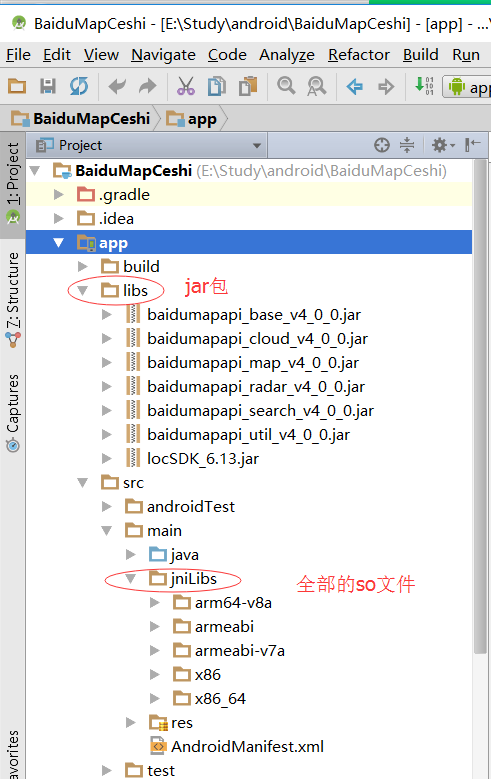Collapse the libs folder
The height and width of the screenshot is (779, 491).
[82, 291]
